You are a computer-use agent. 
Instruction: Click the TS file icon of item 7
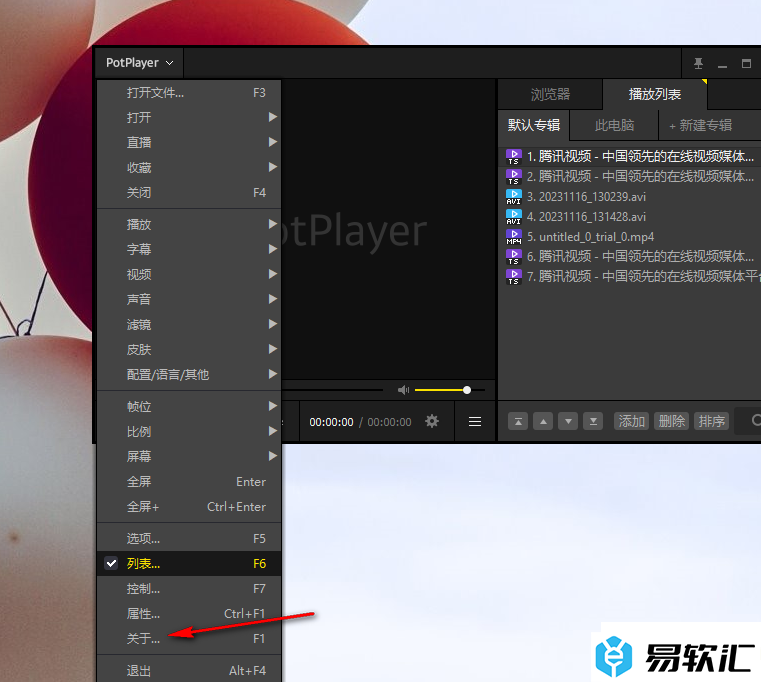pos(513,277)
